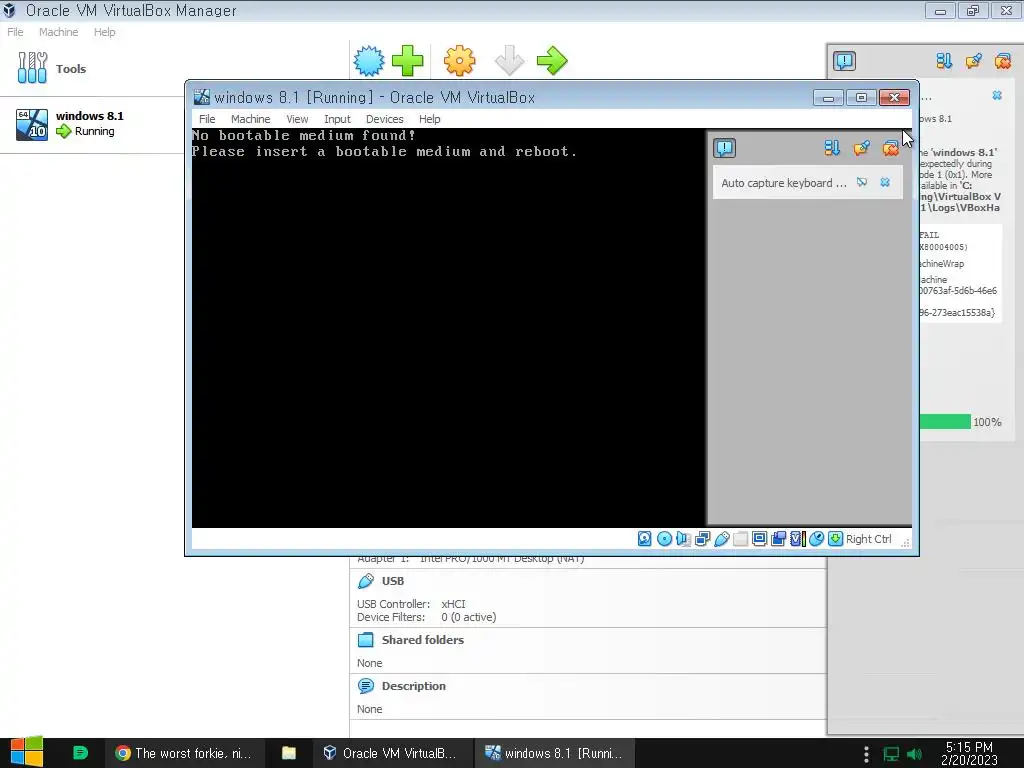Open File menu in VirtualBox Manager
The height and width of the screenshot is (768, 1024).
coord(15,32)
